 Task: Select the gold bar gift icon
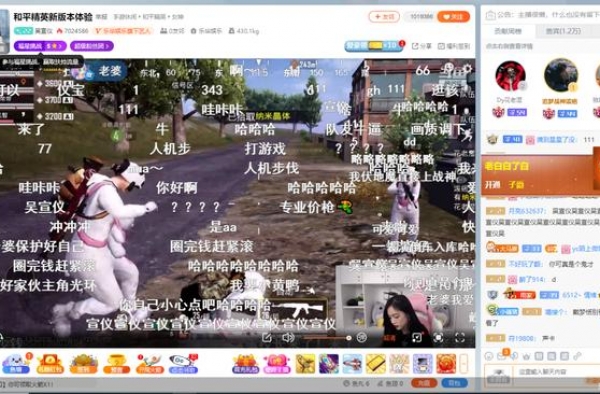pyautogui.click(x=375, y=363)
